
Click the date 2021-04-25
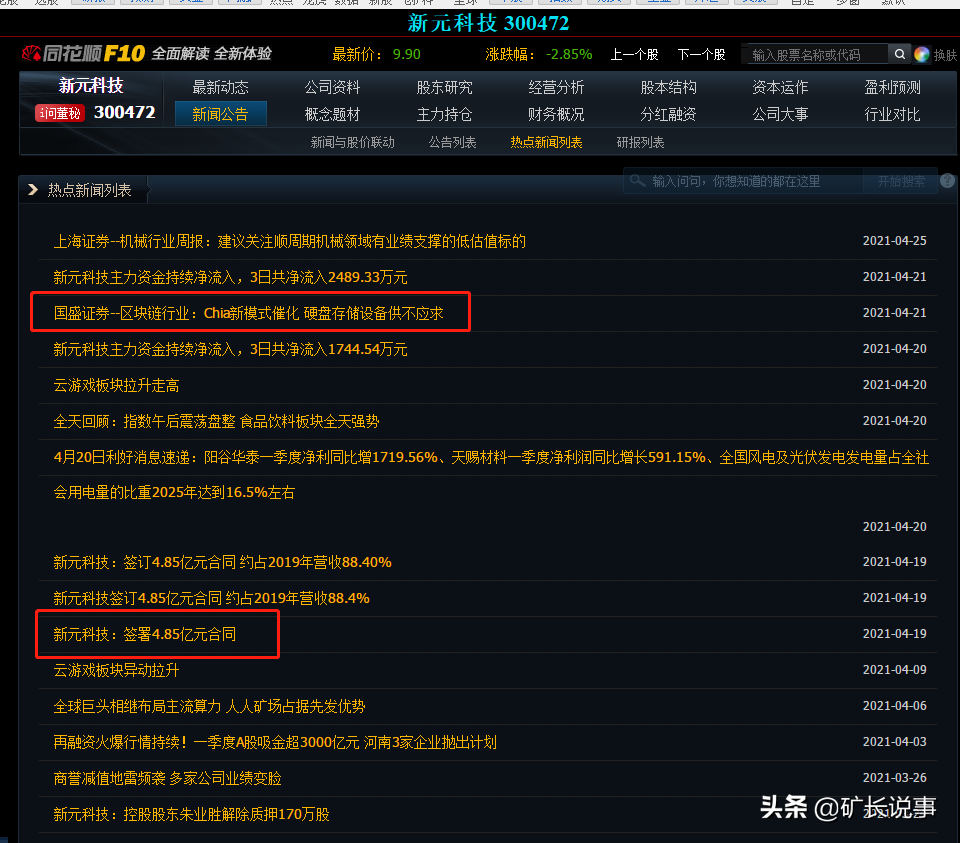[894, 241]
